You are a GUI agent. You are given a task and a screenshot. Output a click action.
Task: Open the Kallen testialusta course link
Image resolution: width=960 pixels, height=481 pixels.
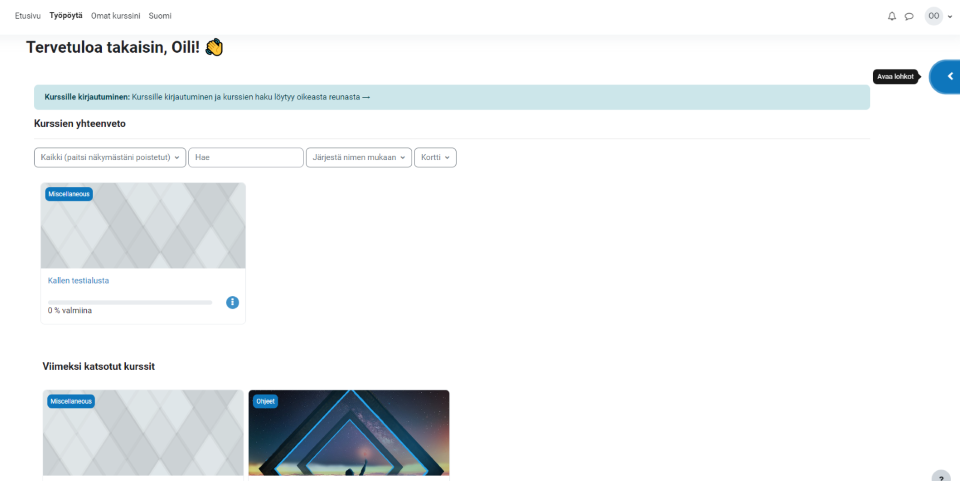click(x=78, y=280)
